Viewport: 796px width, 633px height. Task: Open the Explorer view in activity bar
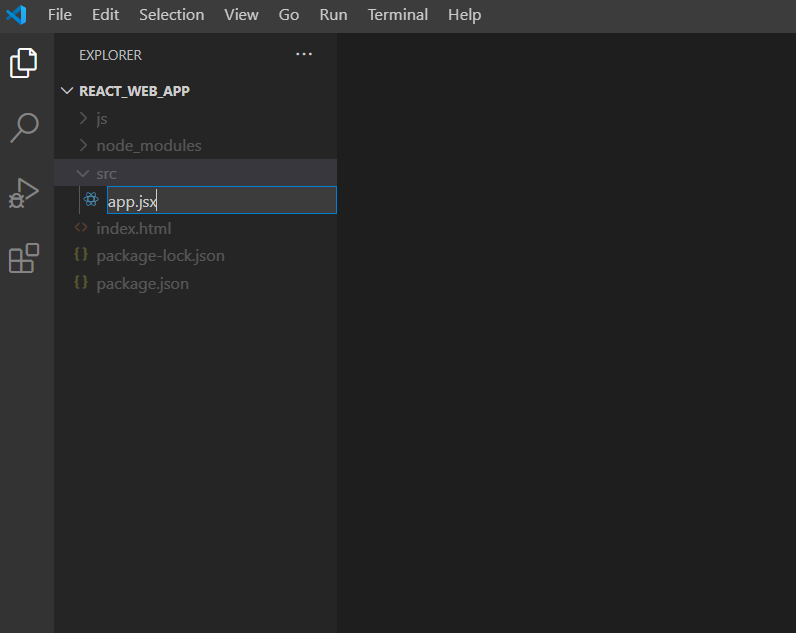(x=23, y=63)
